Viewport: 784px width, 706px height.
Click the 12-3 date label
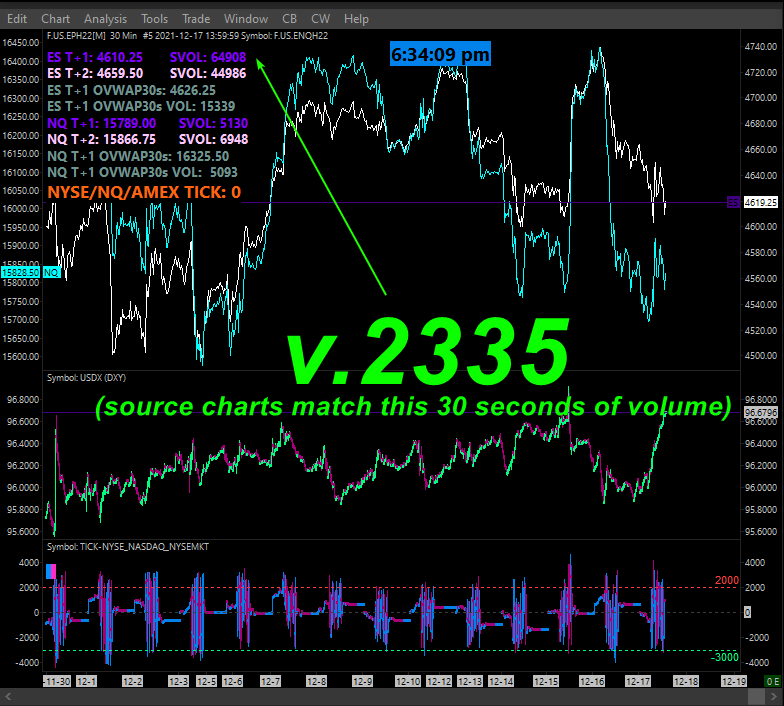(178, 681)
